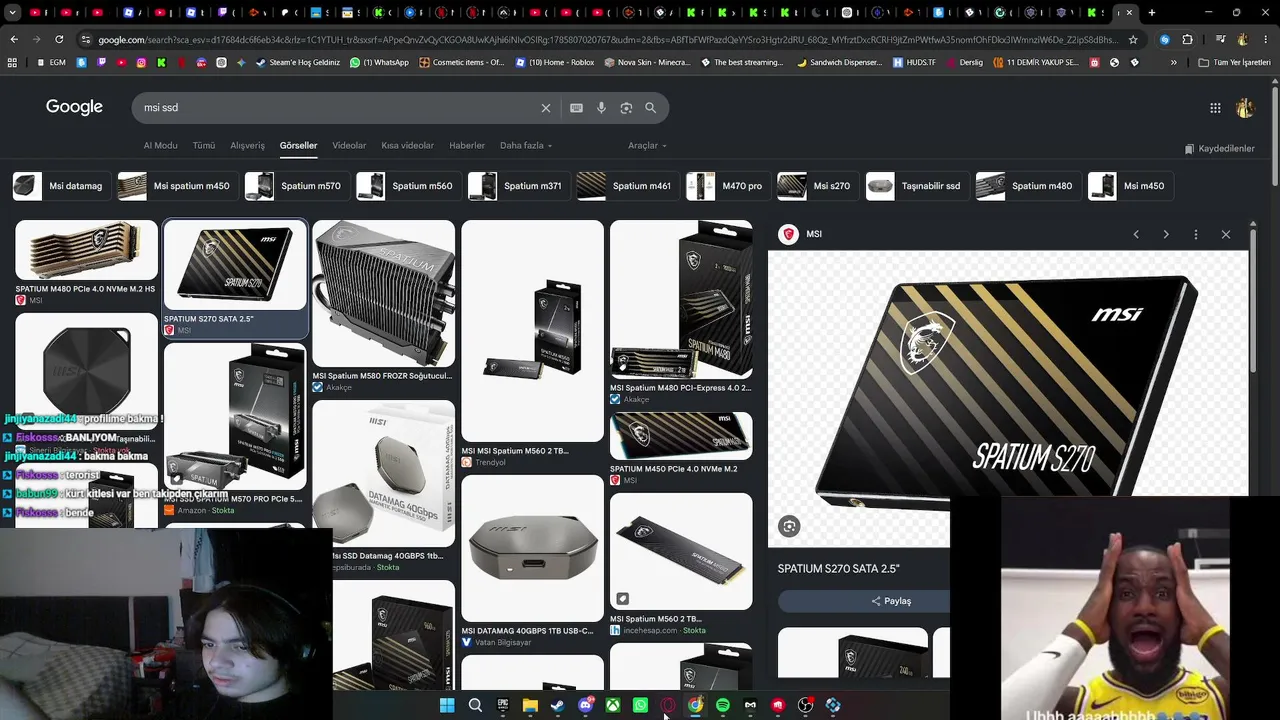Open the "HUDS.TF" bookmark
This screenshot has height=720, width=1280.
click(x=913, y=62)
